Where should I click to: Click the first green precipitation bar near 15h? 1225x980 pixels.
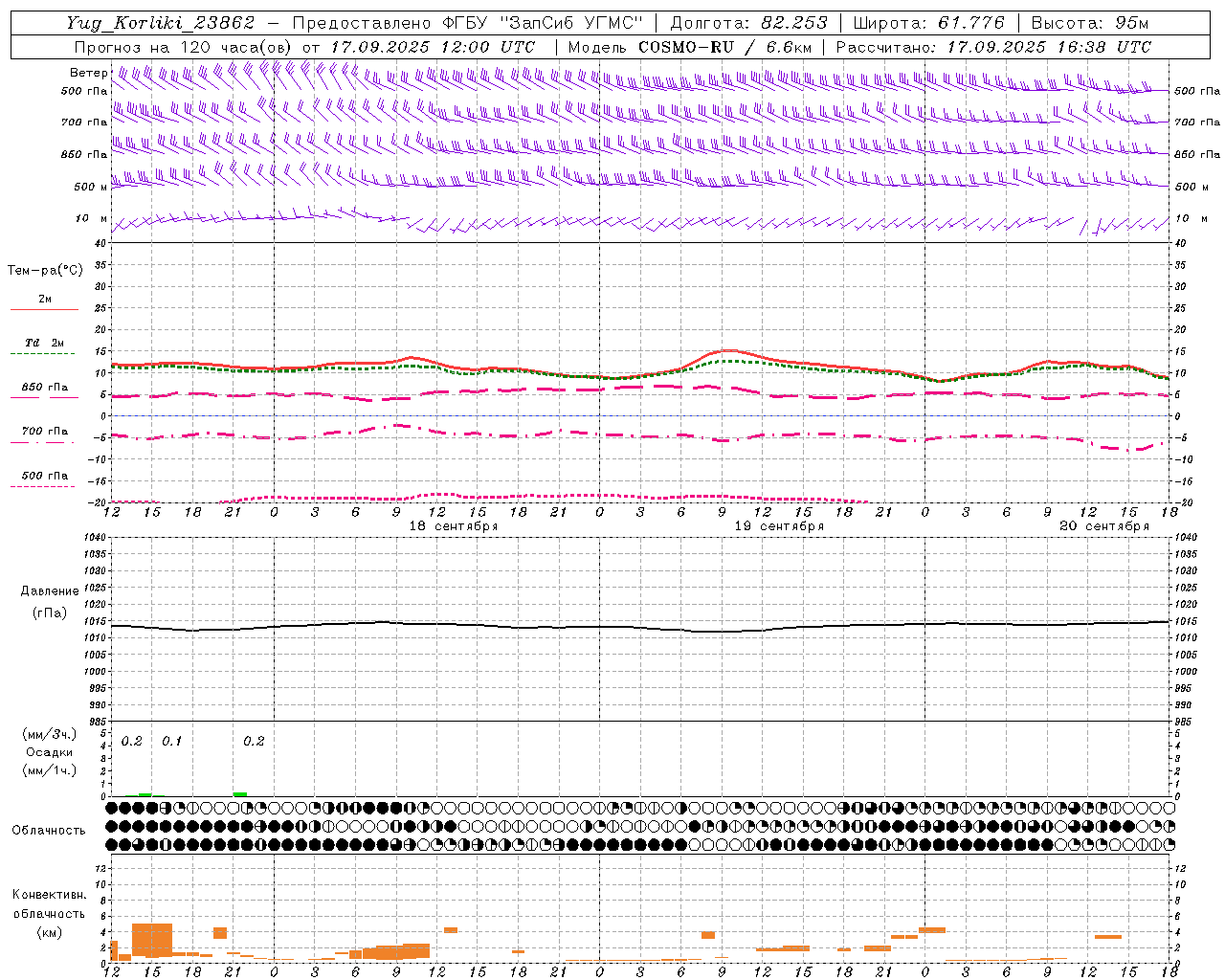coord(145,794)
